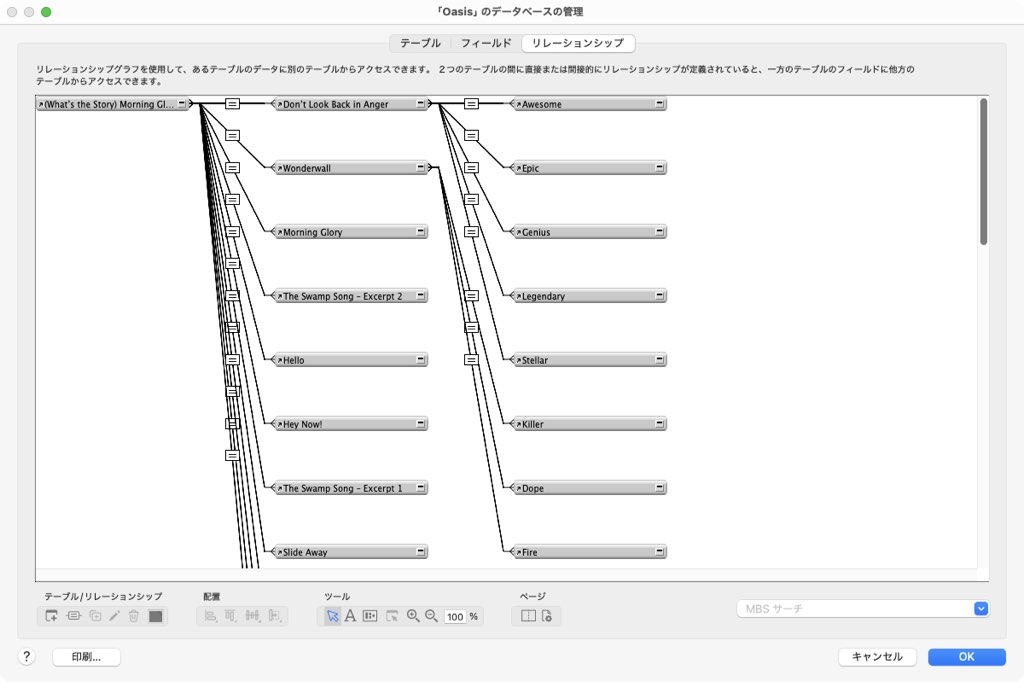Viewport: 1024px width, 682px height.
Task: Select the arrow pointer tool
Action: pyautogui.click(x=332, y=616)
